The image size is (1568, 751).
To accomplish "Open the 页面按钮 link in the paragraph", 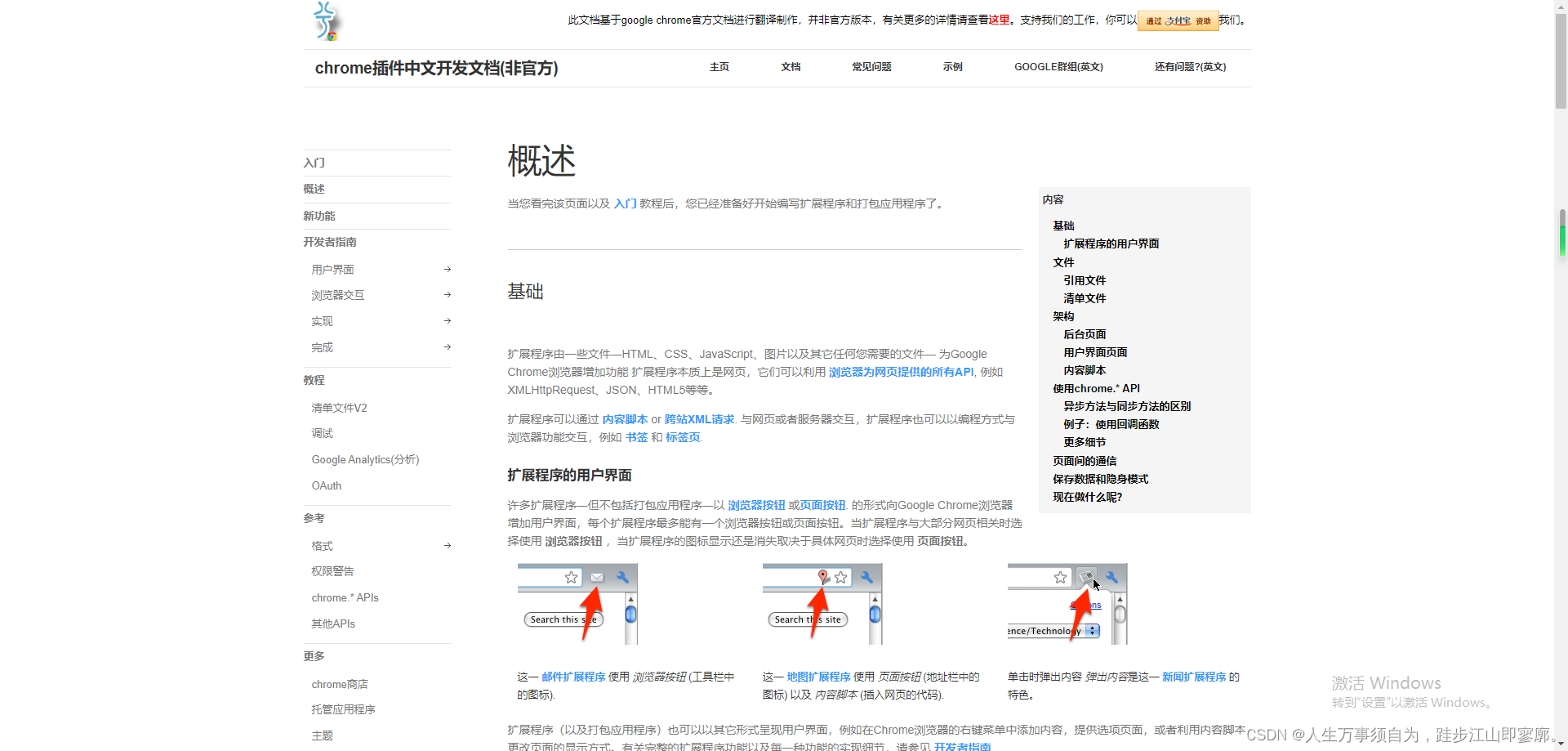I will pos(822,505).
